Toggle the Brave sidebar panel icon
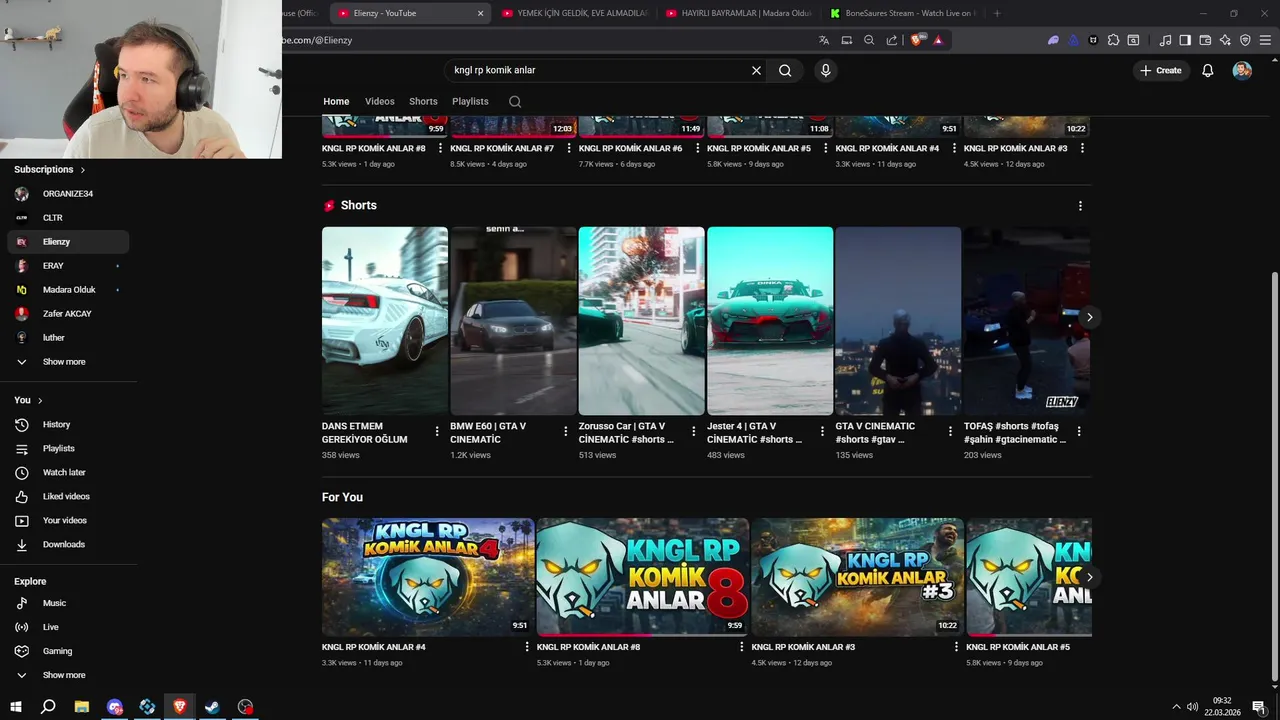 [1185, 40]
